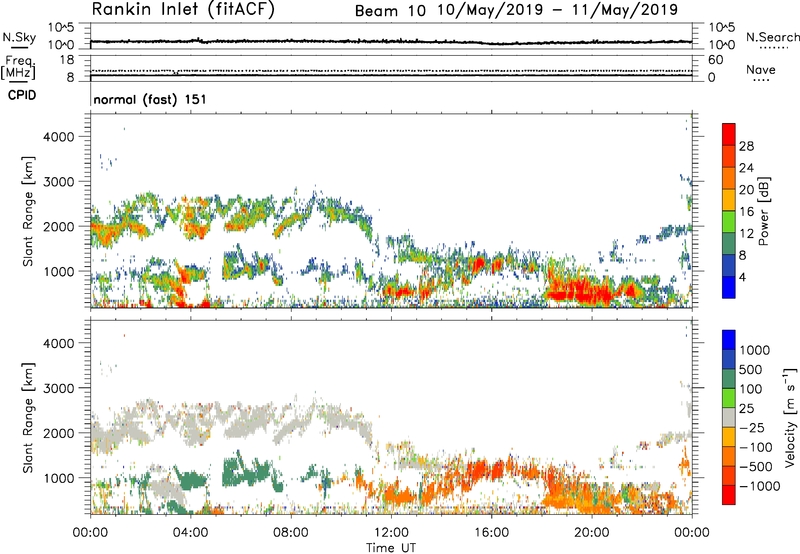Click the "4000" slant range tick in the power panel

click(x=58, y=137)
